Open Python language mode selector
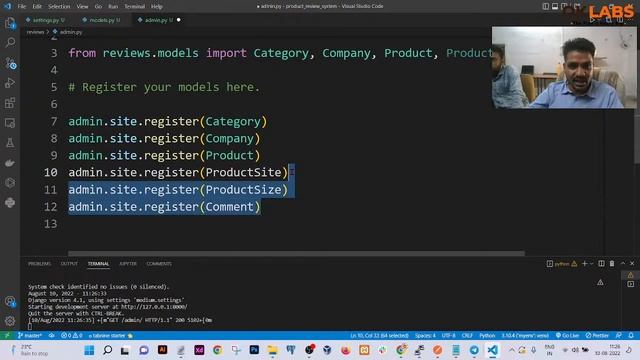The height and width of the screenshot is (360, 640). [x=487, y=336]
